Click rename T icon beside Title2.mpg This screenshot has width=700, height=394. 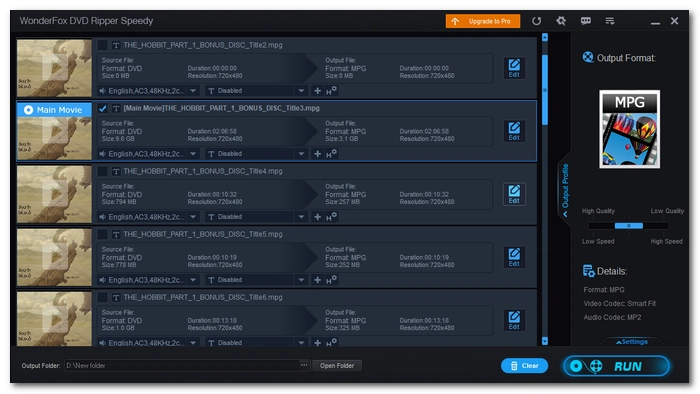click(x=116, y=45)
